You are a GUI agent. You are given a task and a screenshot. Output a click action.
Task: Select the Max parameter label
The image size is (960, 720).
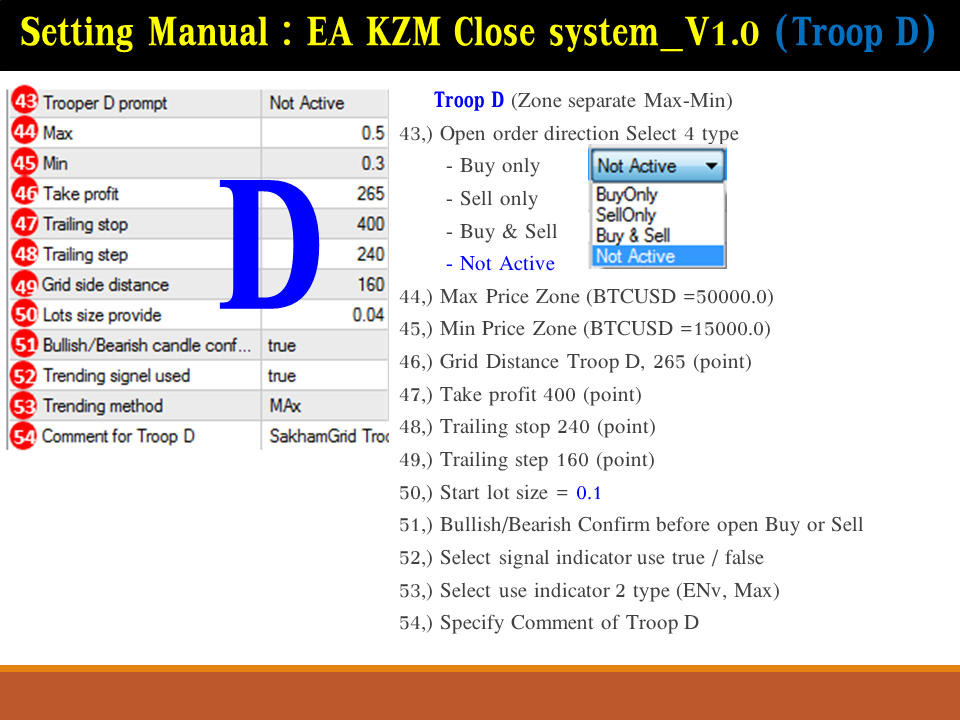58,133
